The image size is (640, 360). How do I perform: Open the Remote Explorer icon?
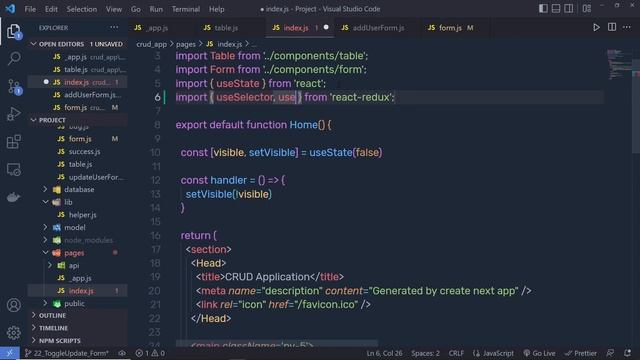14,169
